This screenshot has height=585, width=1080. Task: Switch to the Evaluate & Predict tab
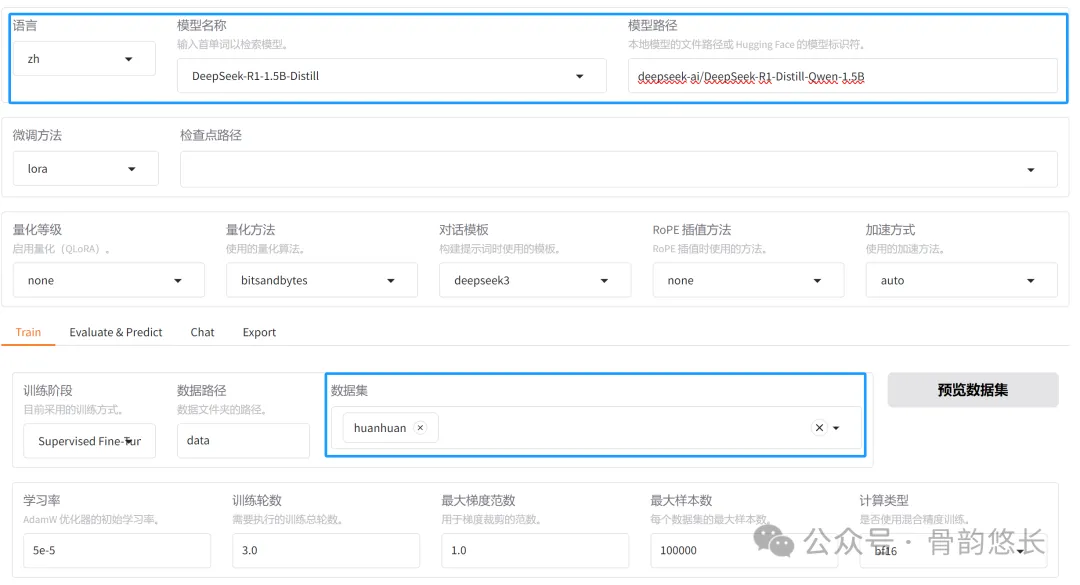[x=116, y=332]
